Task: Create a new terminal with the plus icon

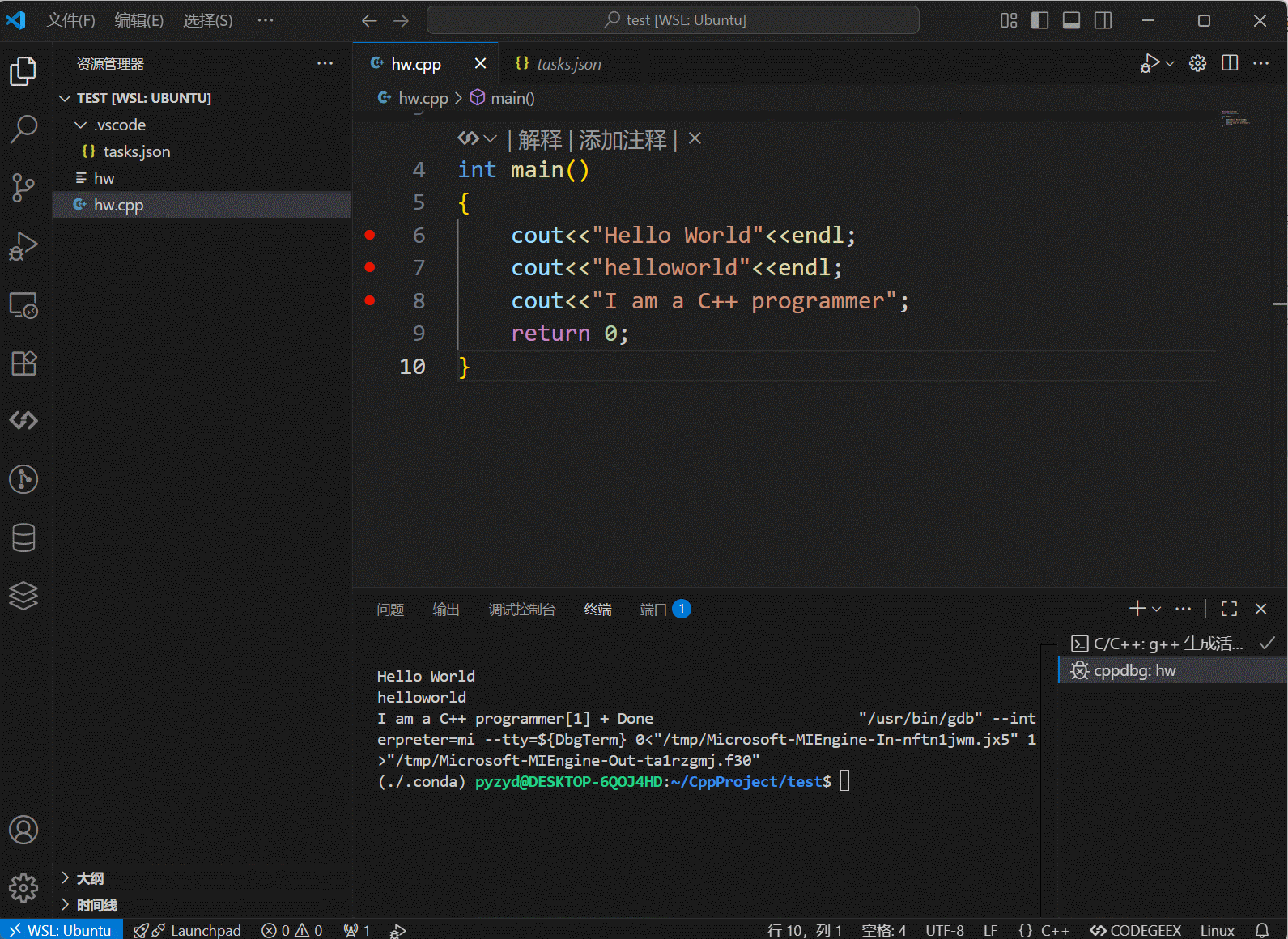Action: tap(1137, 608)
